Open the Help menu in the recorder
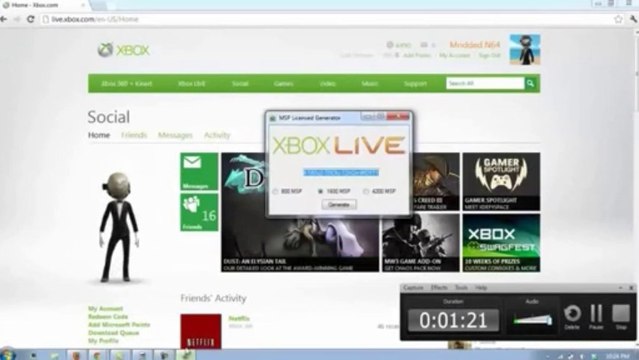Image resolution: width=639 pixels, height=360 pixels. (481, 287)
